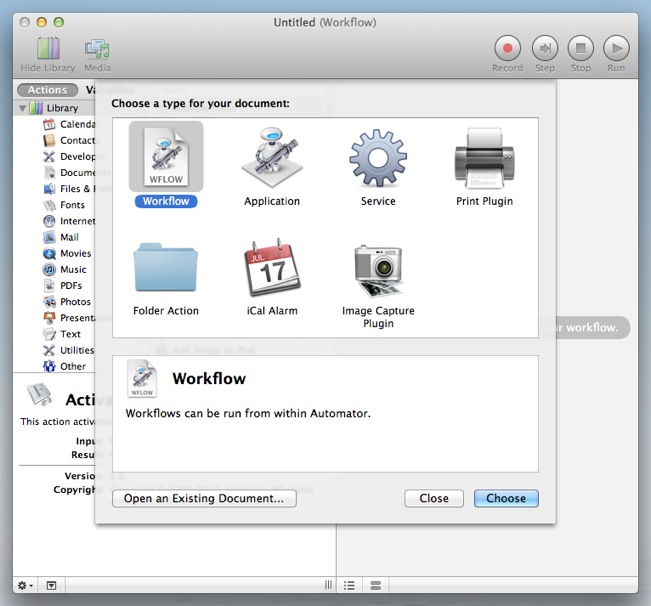Select the Image Capture Plugin icon
This screenshot has width=651, height=606.
pyautogui.click(x=378, y=271)
